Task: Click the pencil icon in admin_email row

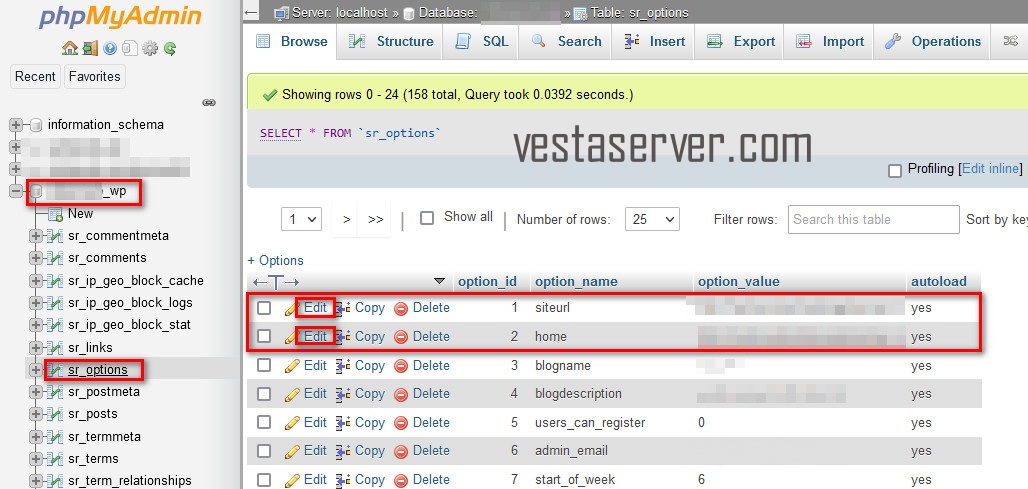Action: click(292, 451)
